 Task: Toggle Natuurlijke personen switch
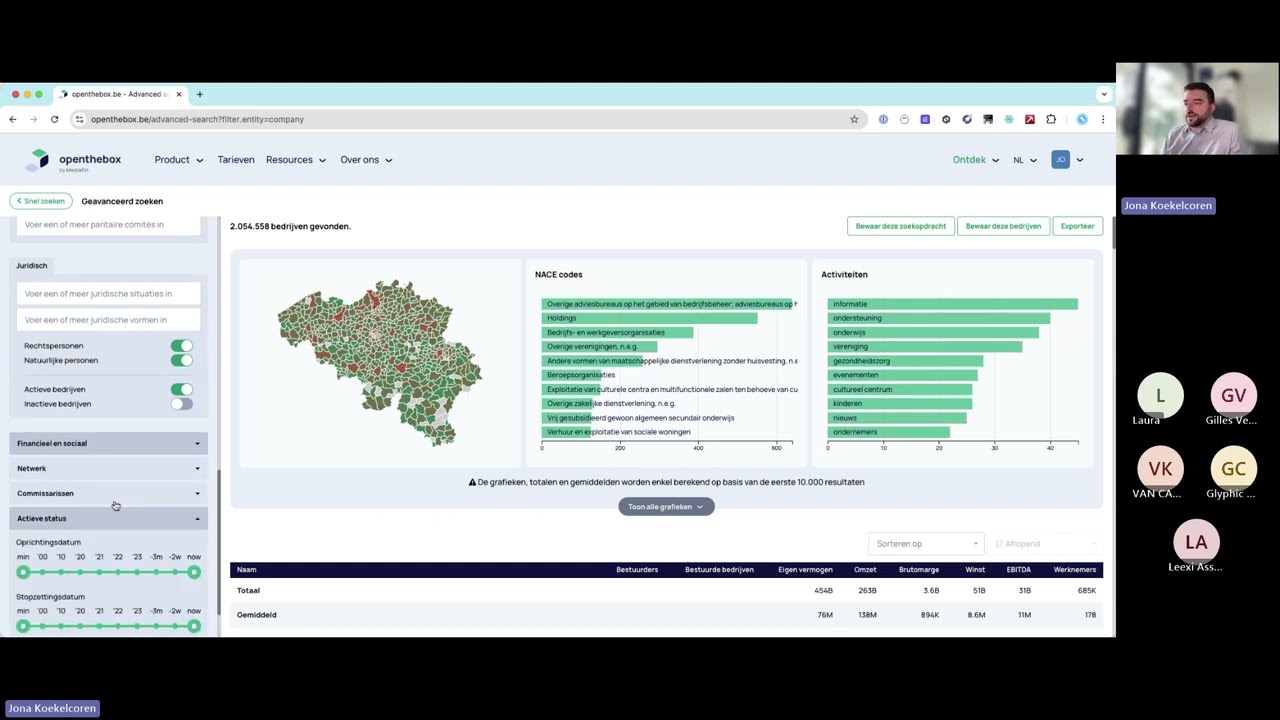click(x=181, y=360)
